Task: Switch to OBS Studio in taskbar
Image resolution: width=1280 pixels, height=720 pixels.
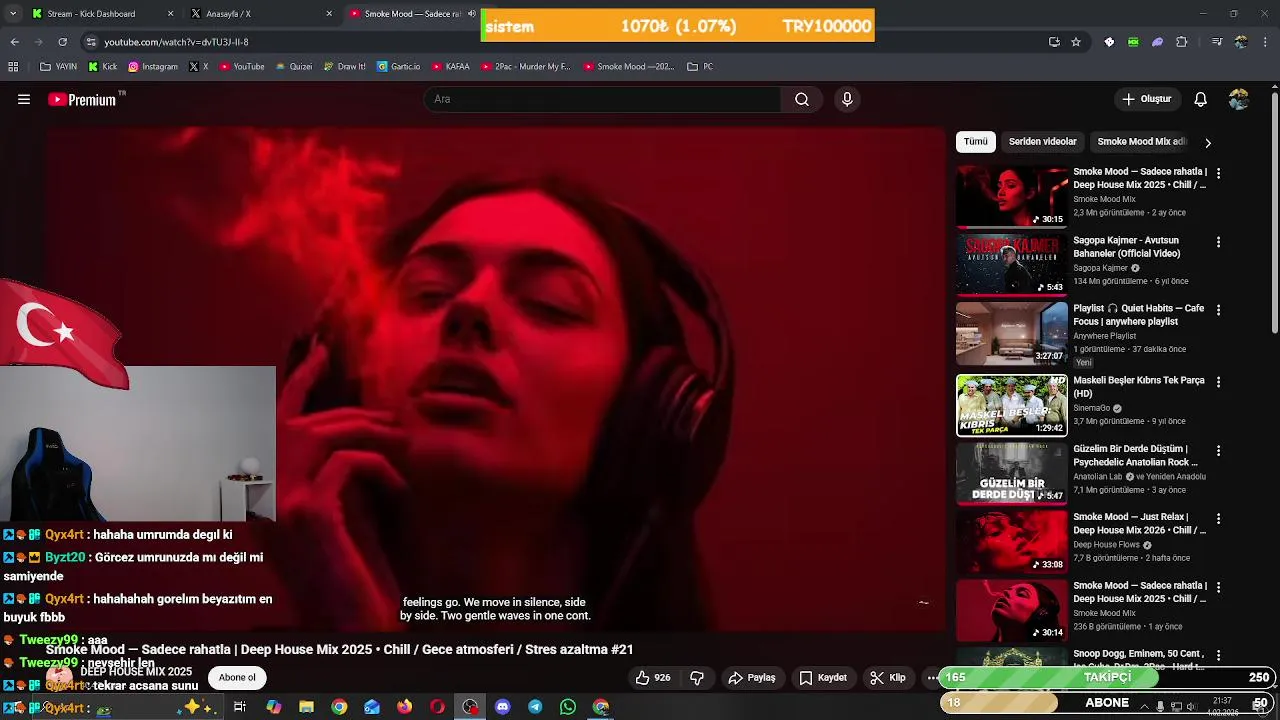Action: (470, 707)
